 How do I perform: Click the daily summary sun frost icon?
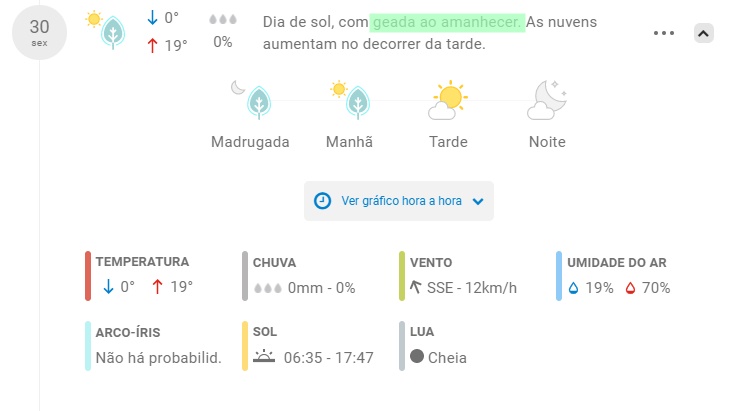(x=105, y=30)
